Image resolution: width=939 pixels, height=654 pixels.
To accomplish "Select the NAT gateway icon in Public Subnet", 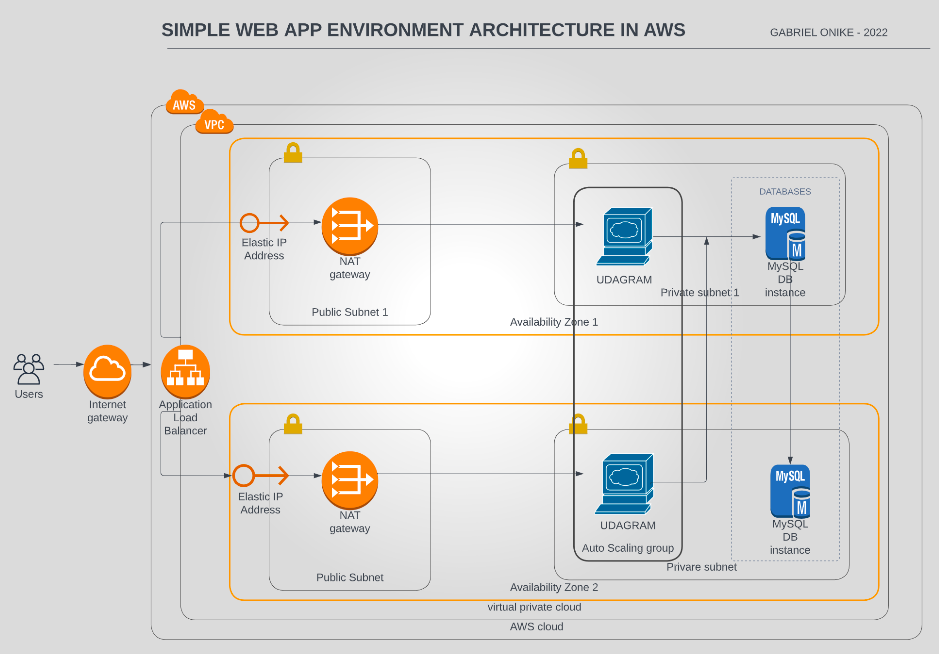I will [349, 481].
